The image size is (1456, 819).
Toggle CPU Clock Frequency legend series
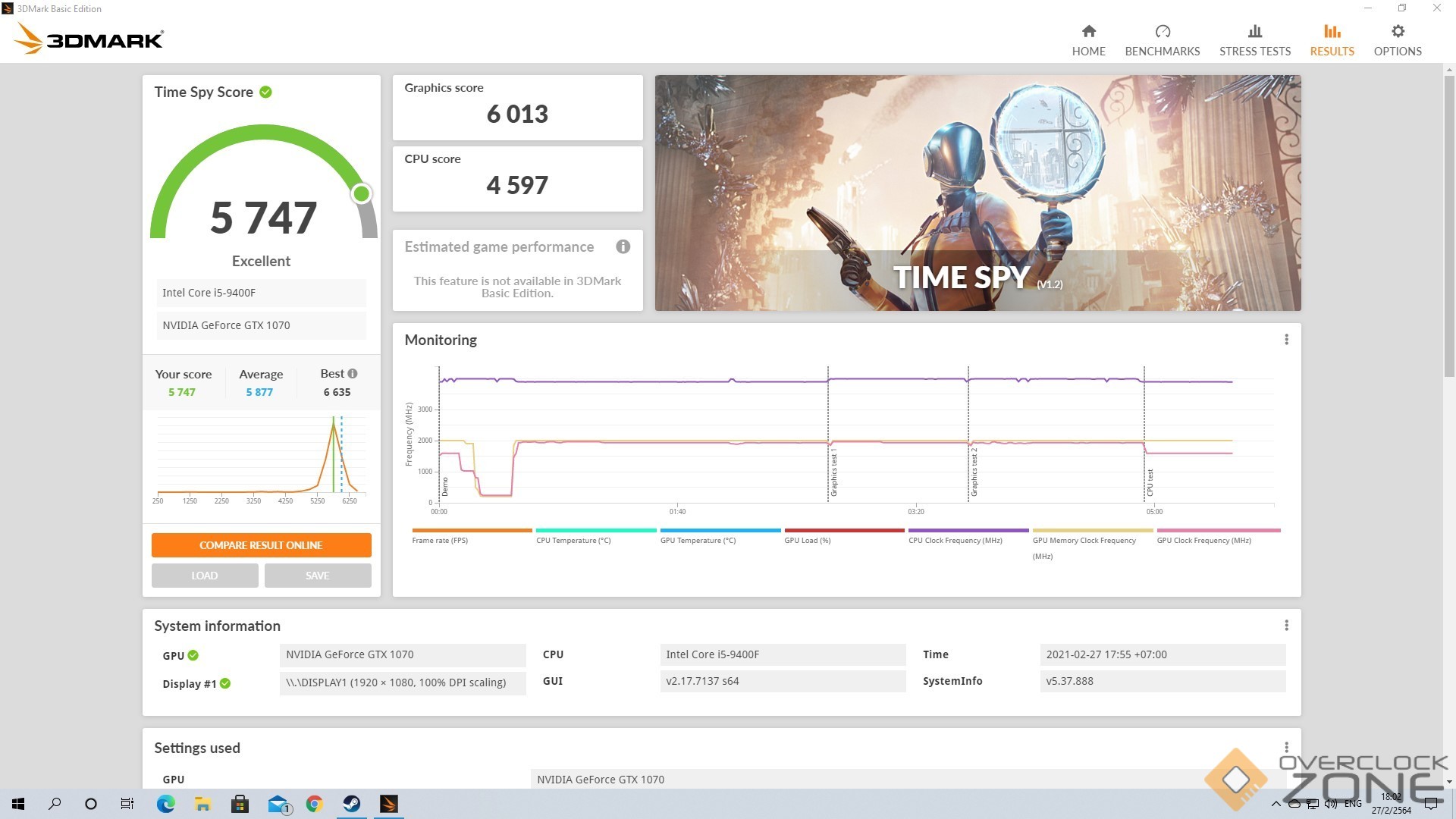coord(955,541)
